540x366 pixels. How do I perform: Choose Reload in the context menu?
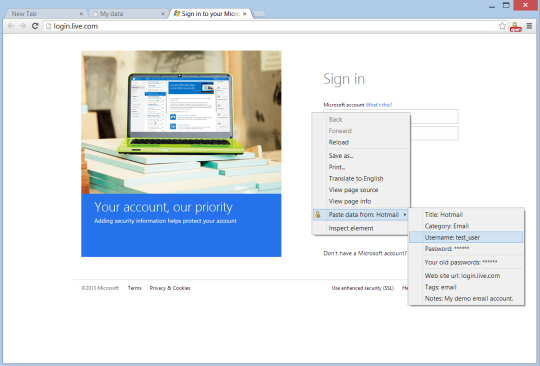[361, 142]
